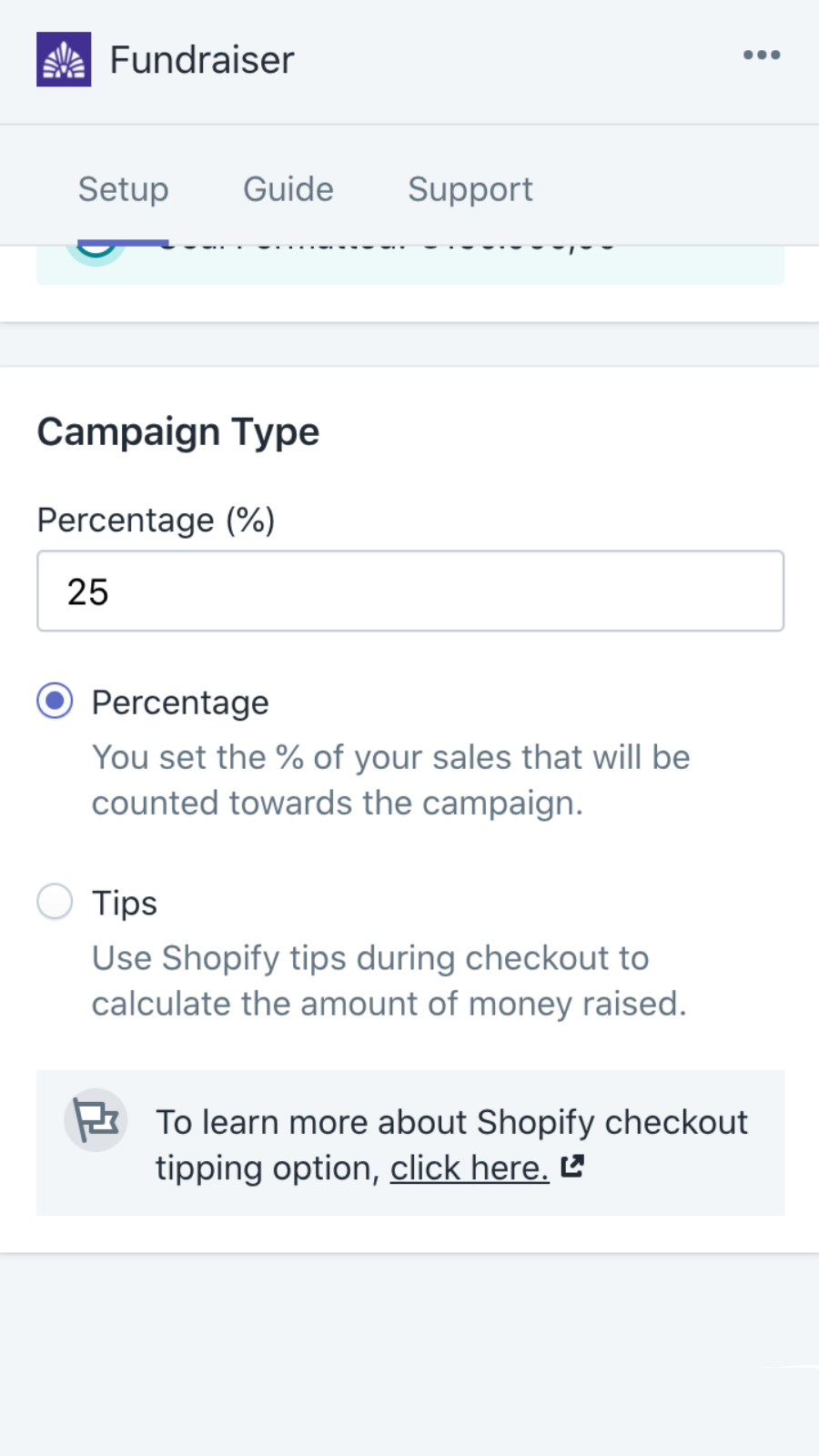Viewport: 819px width, 1456px height.
Task: Click the Tips option description text
Action: [x=389, y=980]
